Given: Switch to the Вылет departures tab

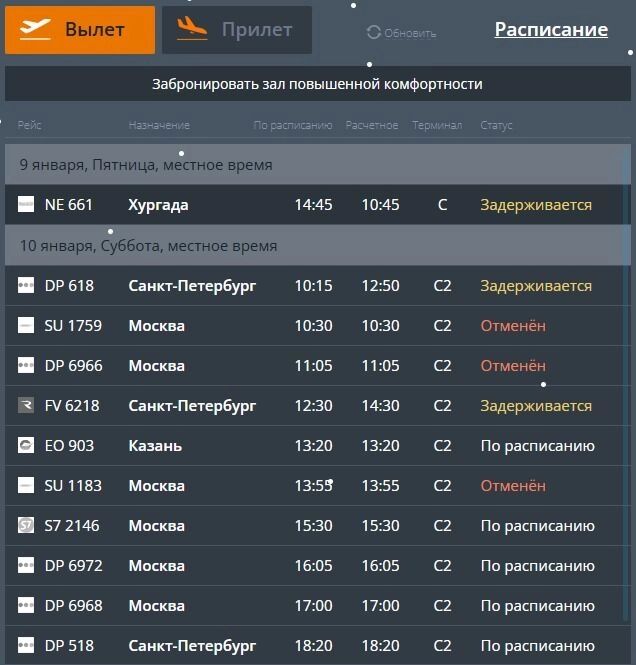Looking at the screenshot, I should pyautogui.click(x=80, y=30).
